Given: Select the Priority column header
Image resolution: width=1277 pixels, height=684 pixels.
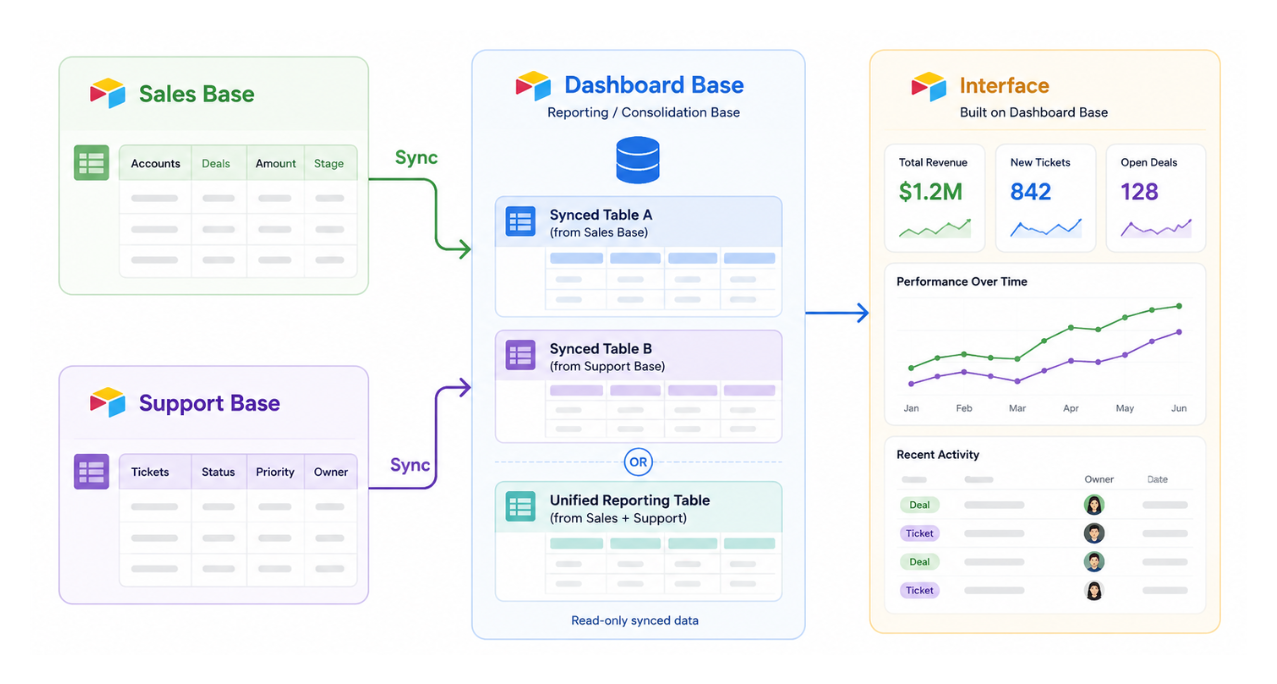Looking at the screenshot, I should (275, 472).
